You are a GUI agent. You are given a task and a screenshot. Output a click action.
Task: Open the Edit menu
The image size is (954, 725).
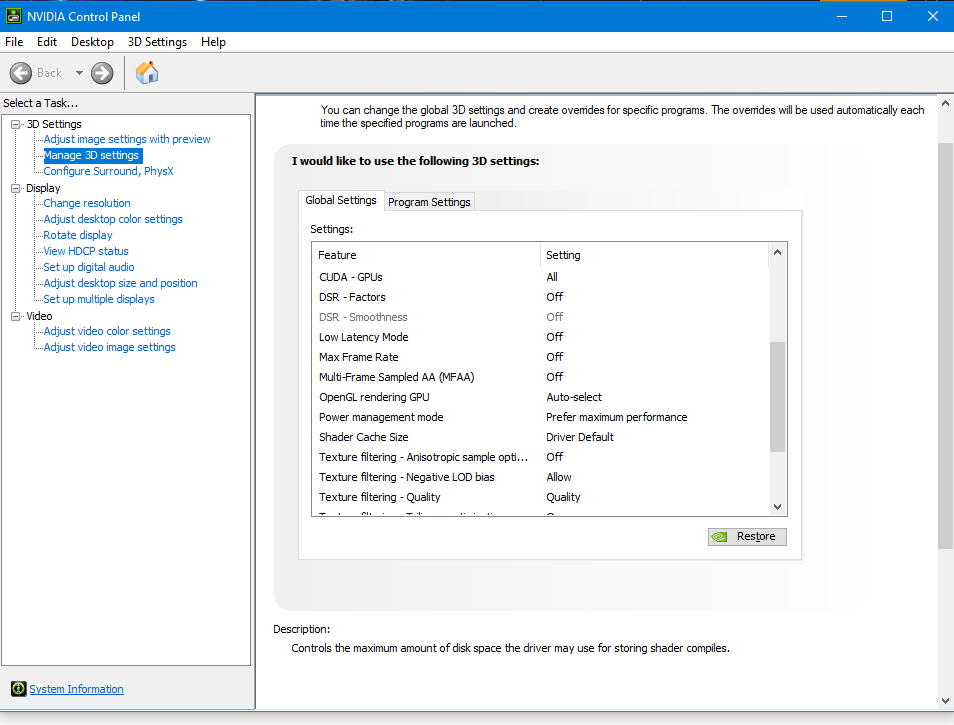tap(47, 42)
